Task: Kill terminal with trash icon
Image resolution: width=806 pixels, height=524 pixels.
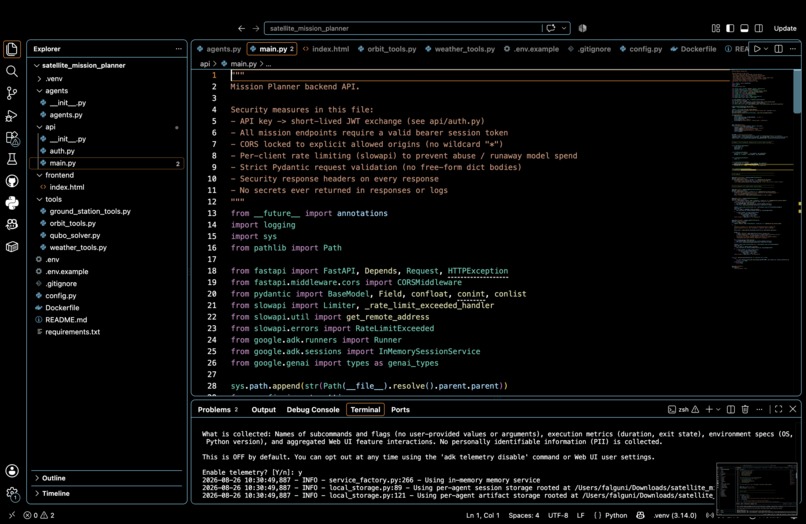Action: tap(745, 409)
